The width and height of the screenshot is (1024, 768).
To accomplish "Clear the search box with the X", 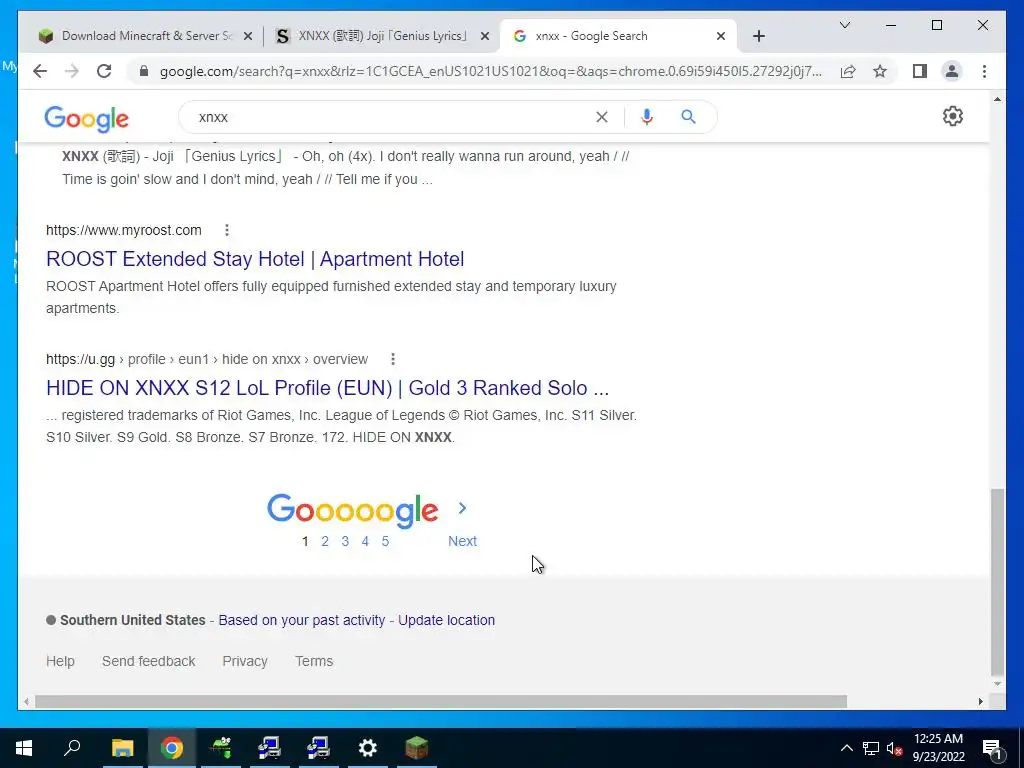I will 601,117.
